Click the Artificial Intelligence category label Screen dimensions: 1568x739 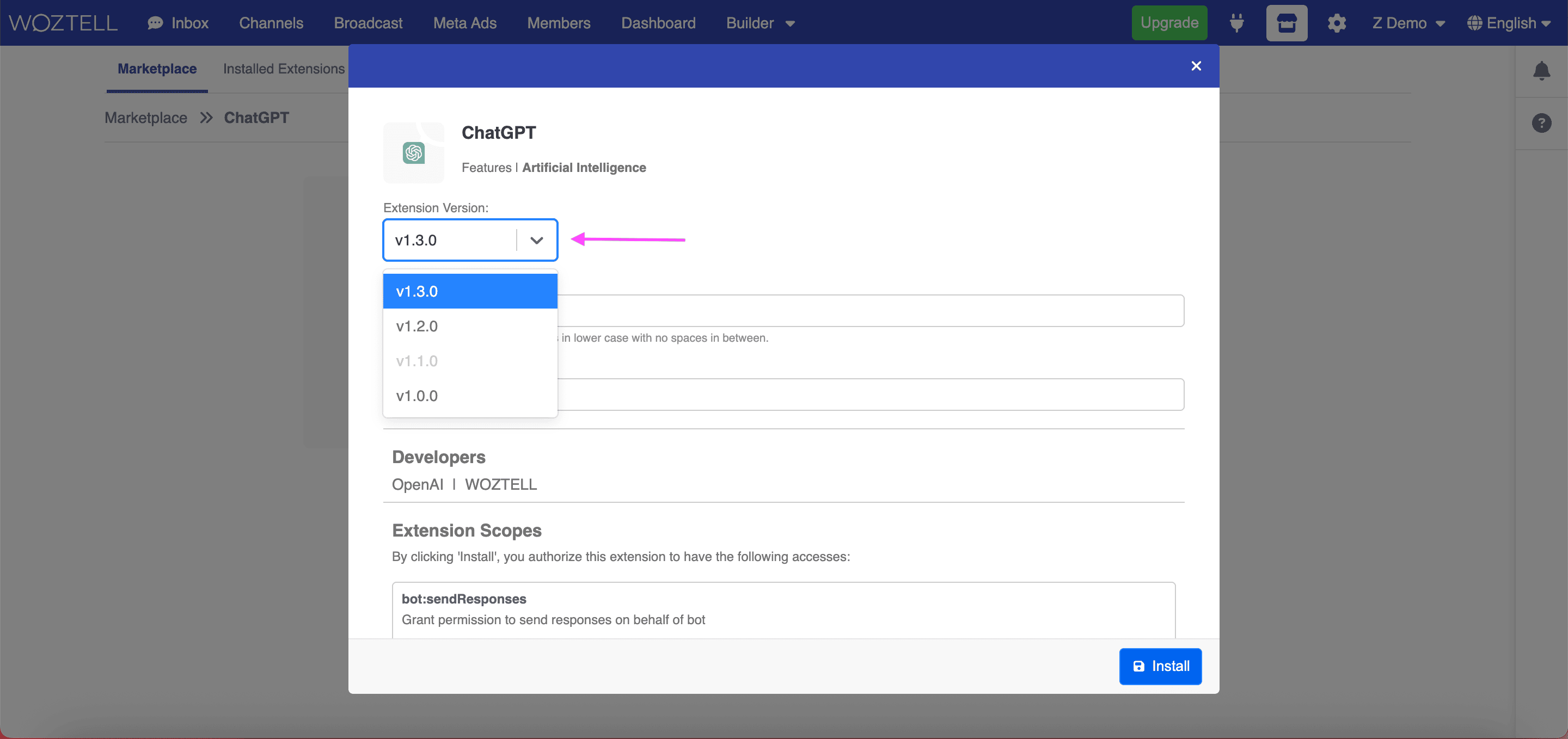click(584, 167)
